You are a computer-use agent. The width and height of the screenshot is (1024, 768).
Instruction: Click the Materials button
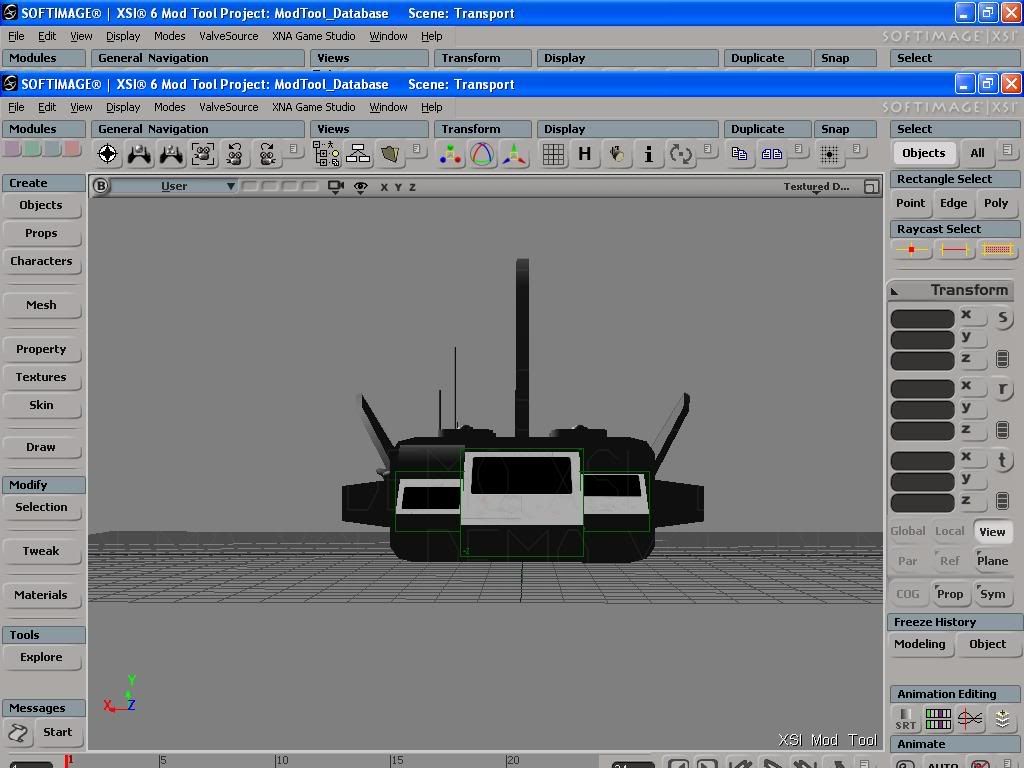tap(41, 596)
